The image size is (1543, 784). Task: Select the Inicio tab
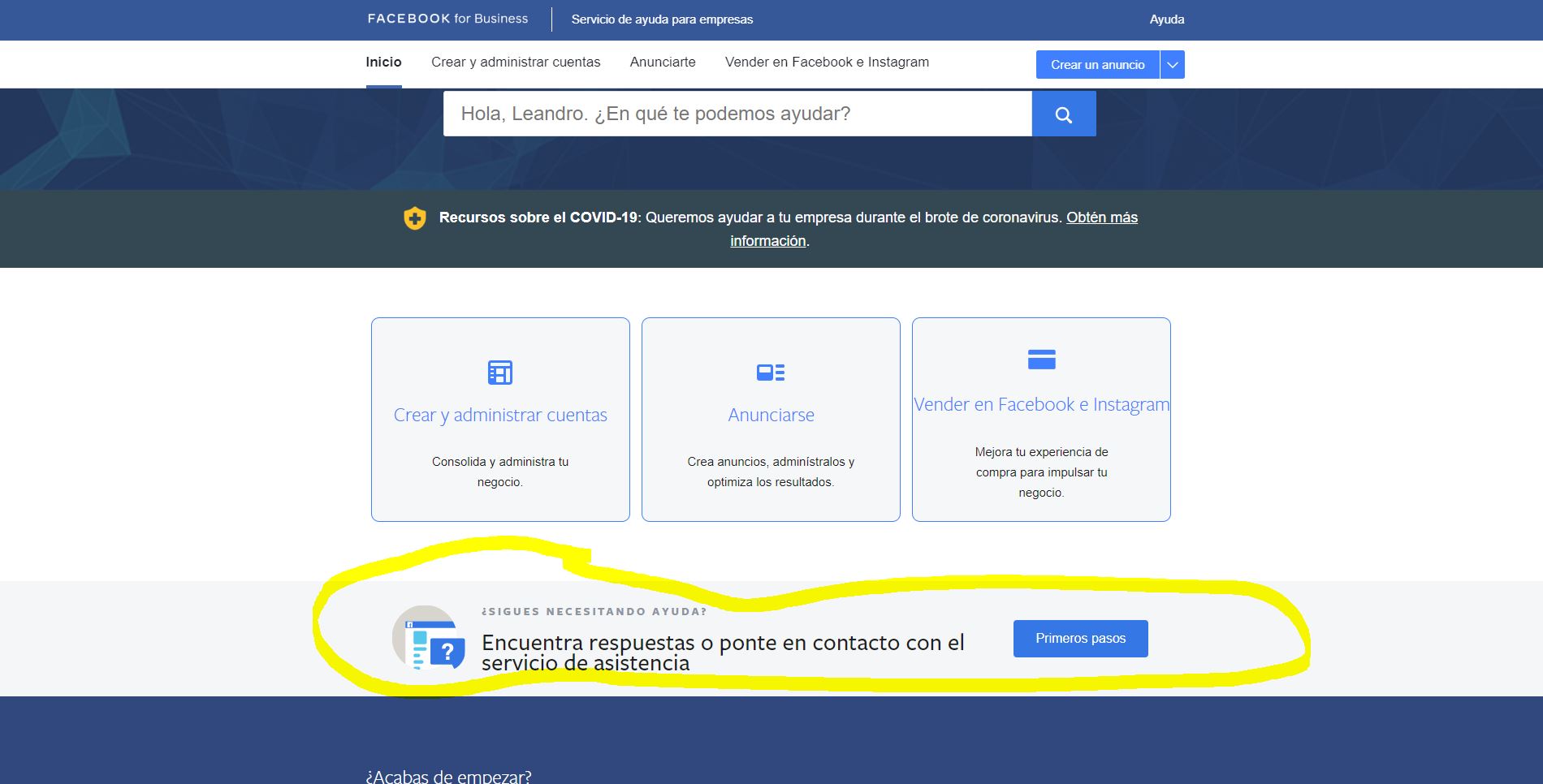pyautogui.click(x=383, y=62)
